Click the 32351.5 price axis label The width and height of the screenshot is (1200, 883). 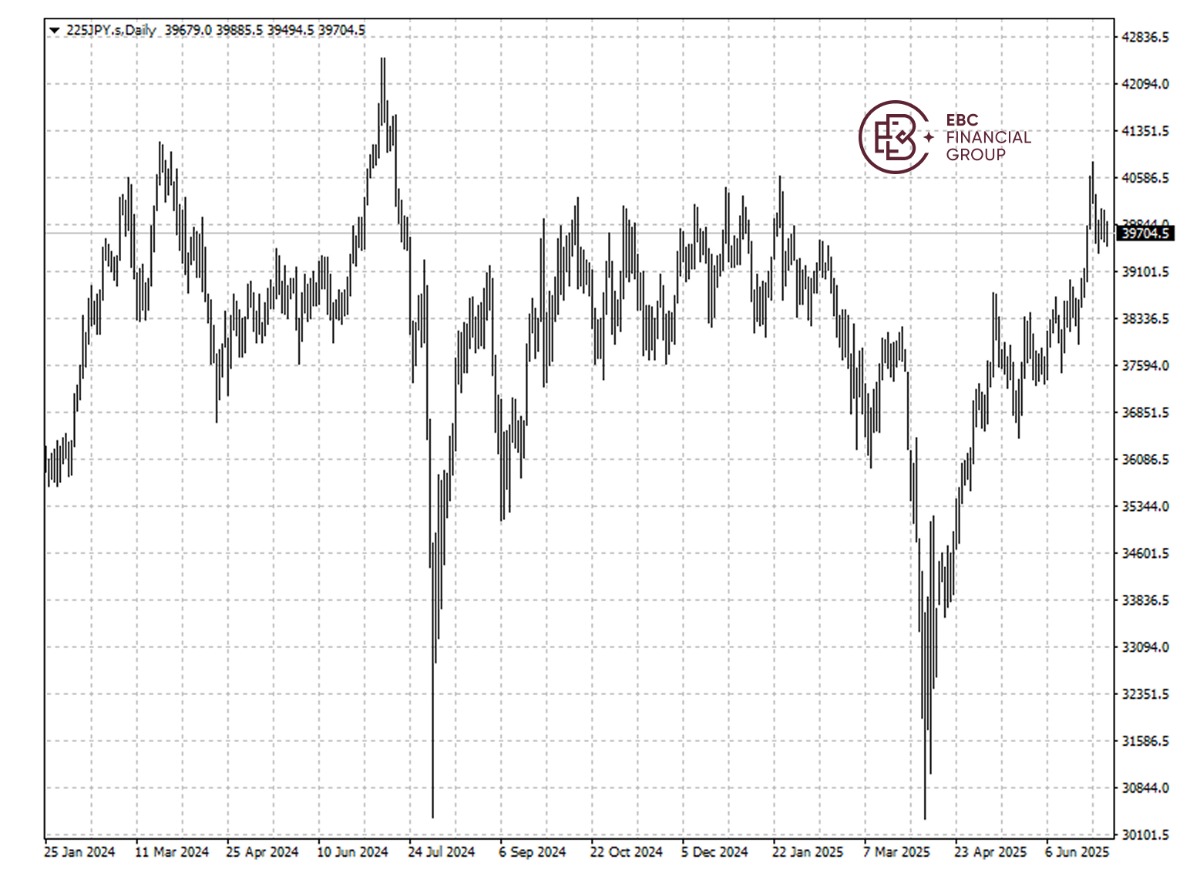point(1147,695)
